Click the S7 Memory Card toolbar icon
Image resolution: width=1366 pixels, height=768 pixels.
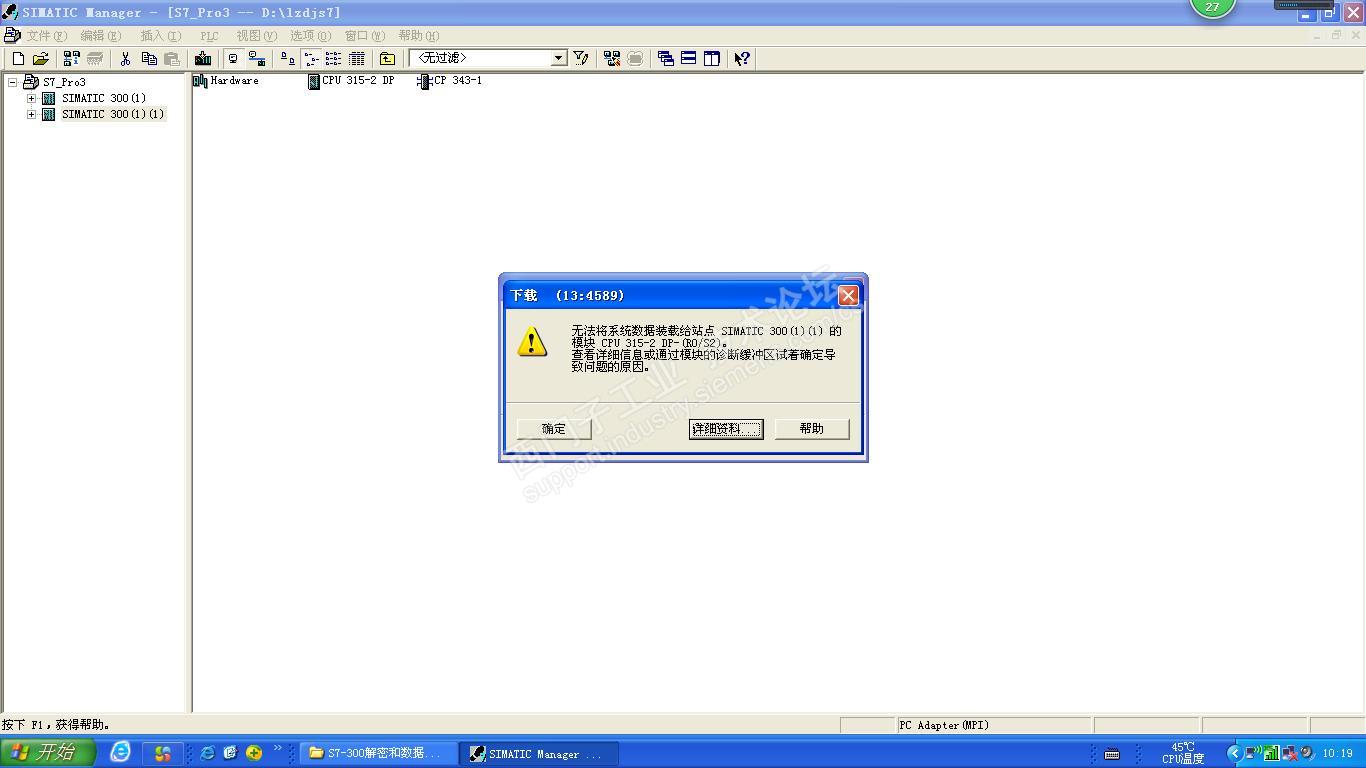point(95,59)
